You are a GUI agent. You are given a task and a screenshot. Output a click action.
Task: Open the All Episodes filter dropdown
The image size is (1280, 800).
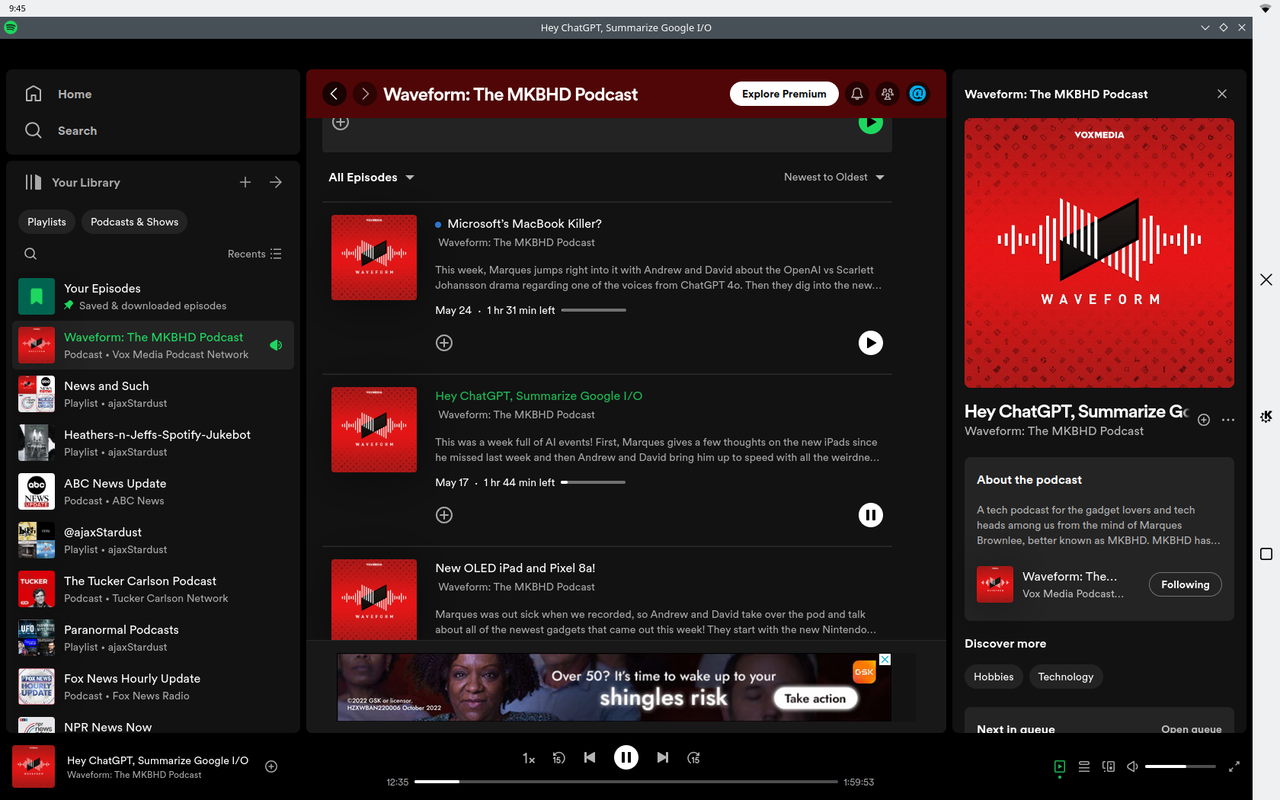[371, 177]
